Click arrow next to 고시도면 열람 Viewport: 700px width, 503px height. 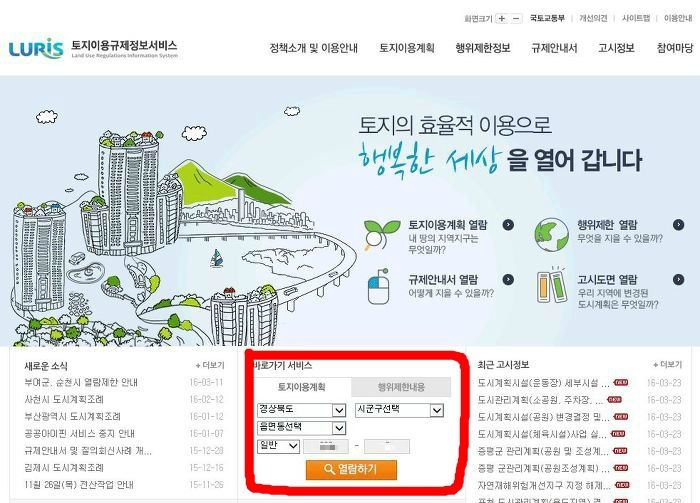679,279
